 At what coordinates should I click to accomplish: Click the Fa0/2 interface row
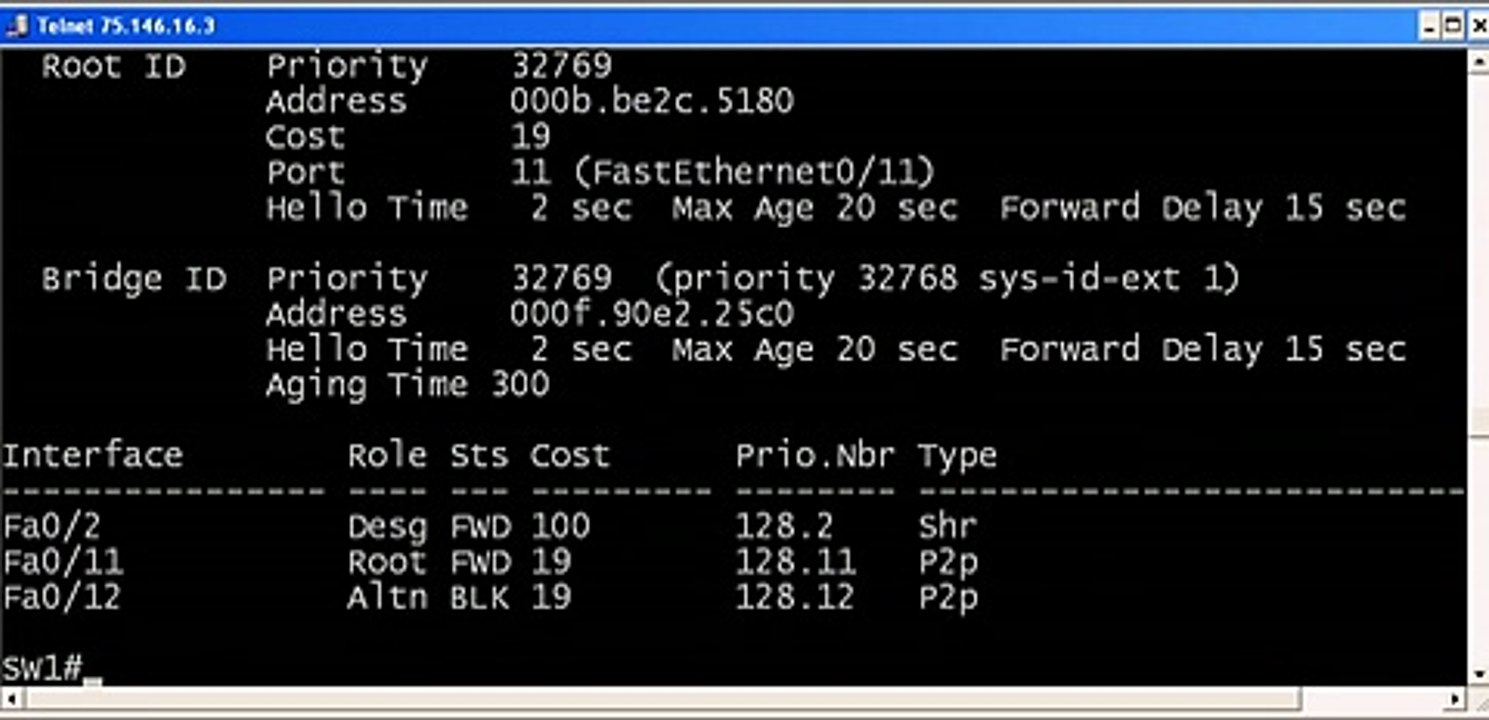point(490,525)
